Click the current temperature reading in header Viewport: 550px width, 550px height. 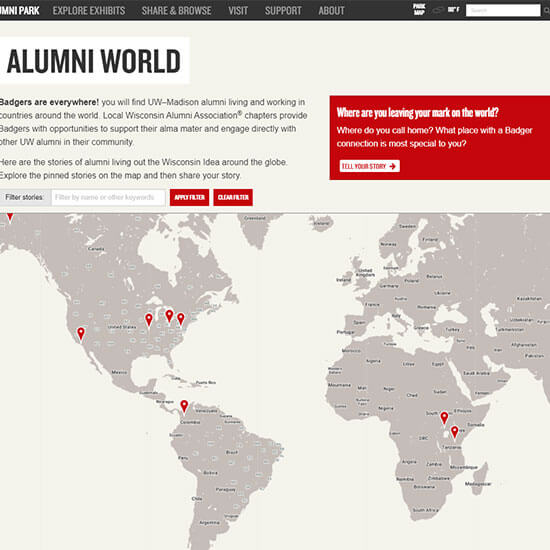click(x=454, y=9)
